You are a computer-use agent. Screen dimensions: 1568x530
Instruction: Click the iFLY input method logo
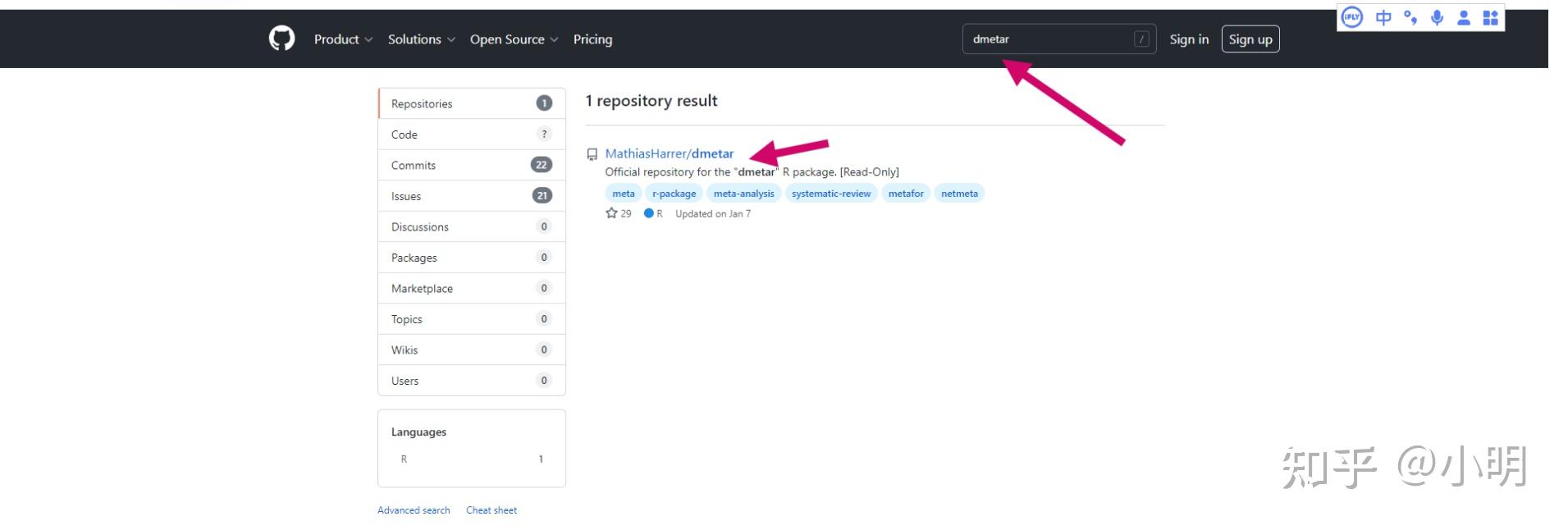(1351, 17)
